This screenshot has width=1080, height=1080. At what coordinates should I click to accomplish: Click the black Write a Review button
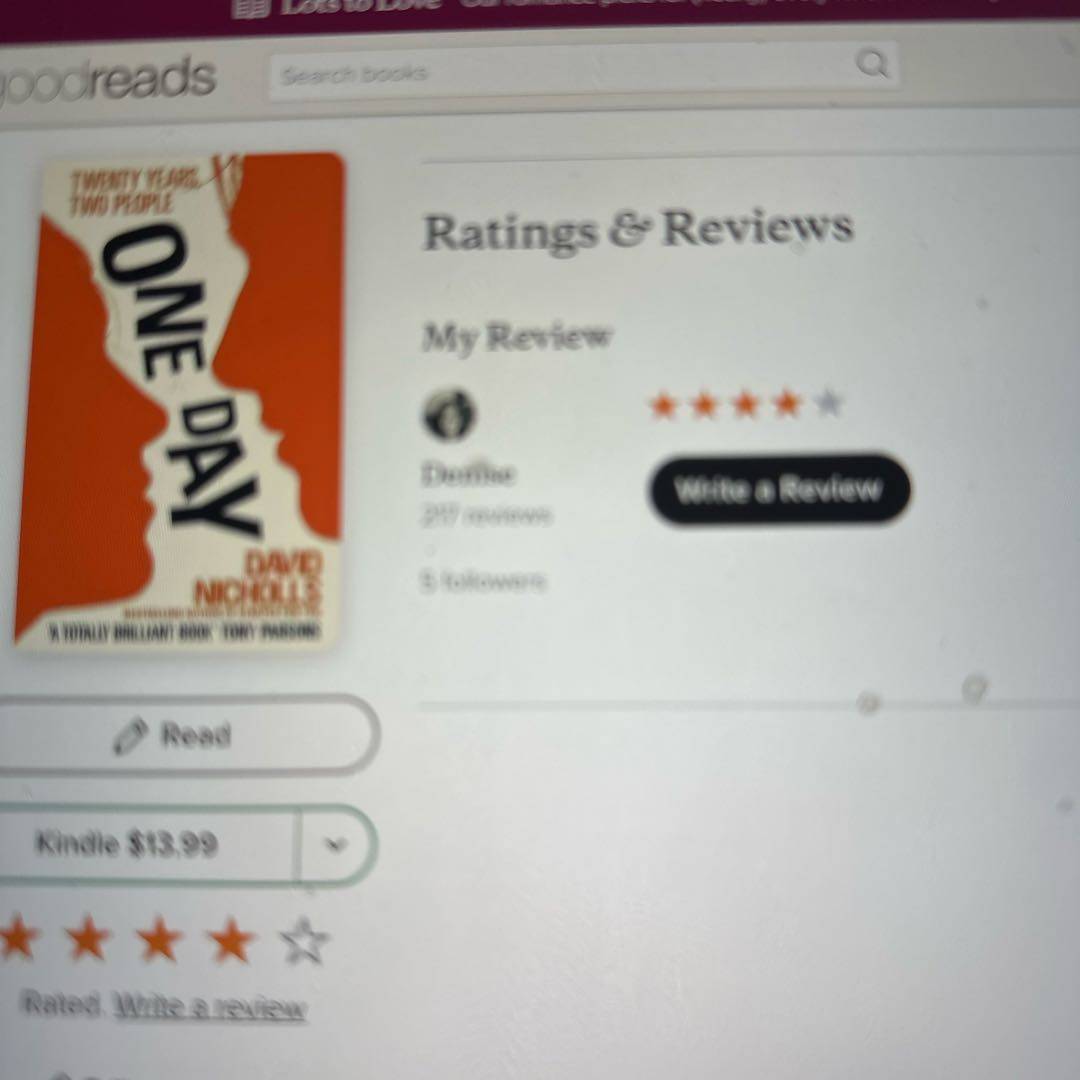coord(778,489)
